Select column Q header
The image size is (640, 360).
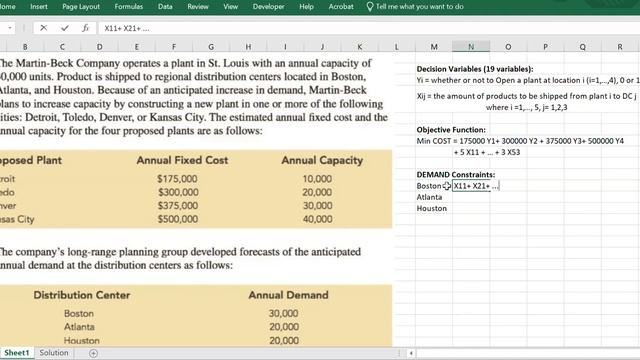coord(582,47)
